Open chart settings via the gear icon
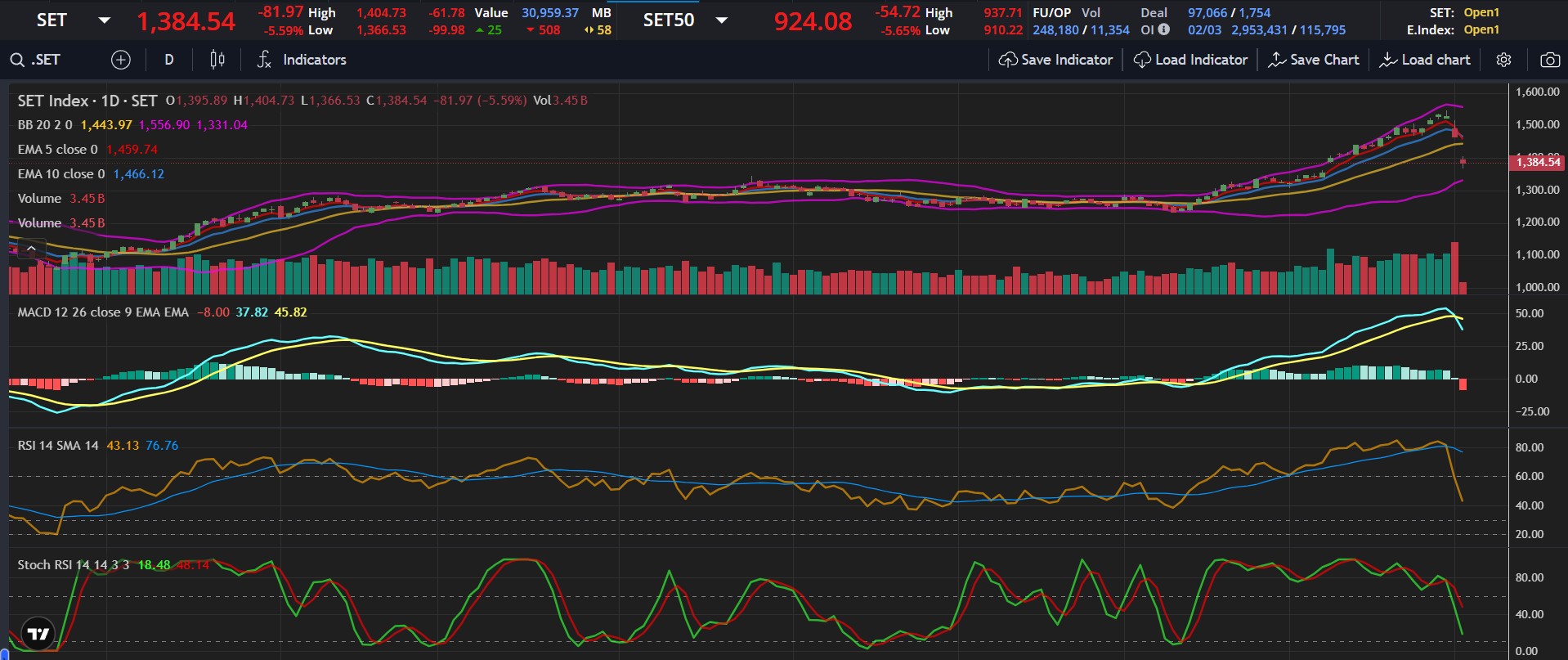The image size is (1568, 660). pos(1503,60)
